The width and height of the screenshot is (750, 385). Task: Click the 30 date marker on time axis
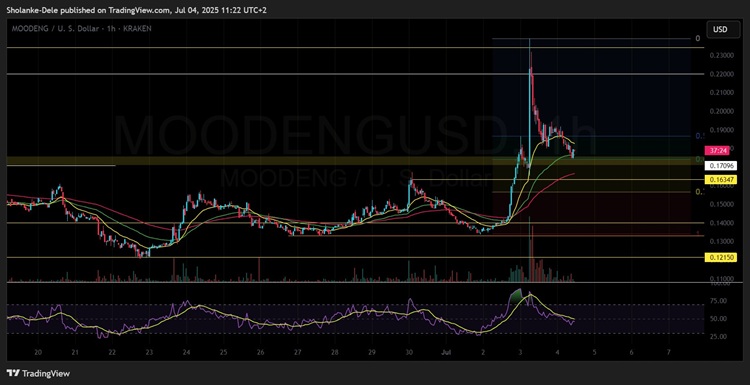409,352
